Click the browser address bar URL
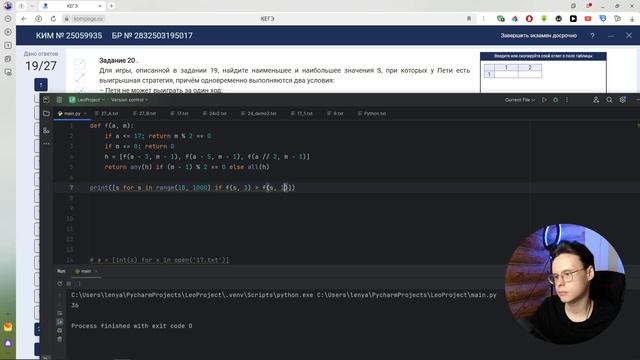This screenshot has height=360, width=640. click(89, 19)
